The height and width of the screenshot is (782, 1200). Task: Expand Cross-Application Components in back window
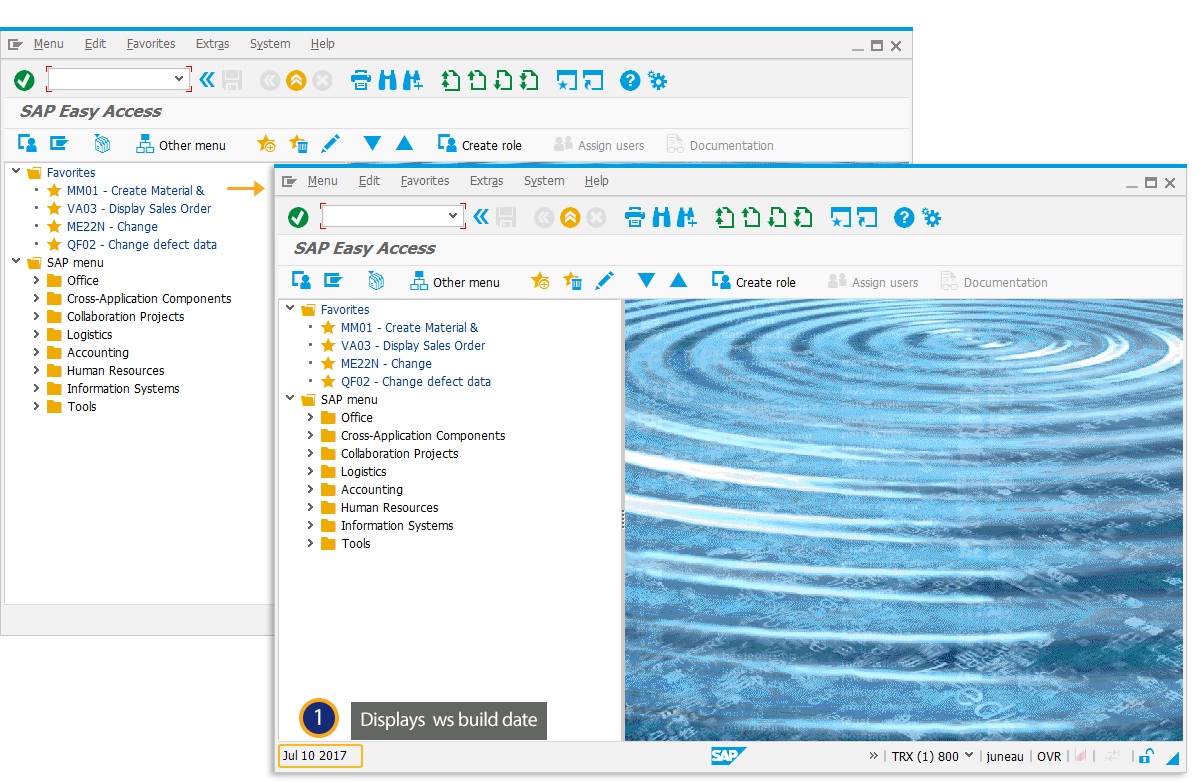click(x=37, y=298)
